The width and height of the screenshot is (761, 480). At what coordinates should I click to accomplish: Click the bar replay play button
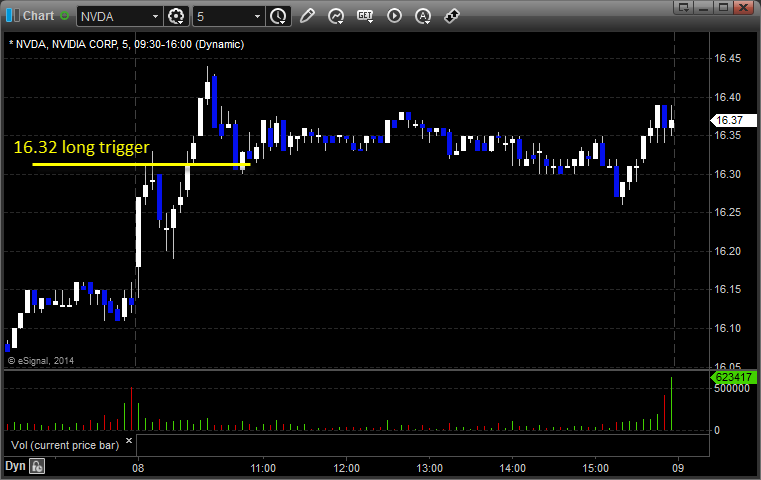coord(394,16)
